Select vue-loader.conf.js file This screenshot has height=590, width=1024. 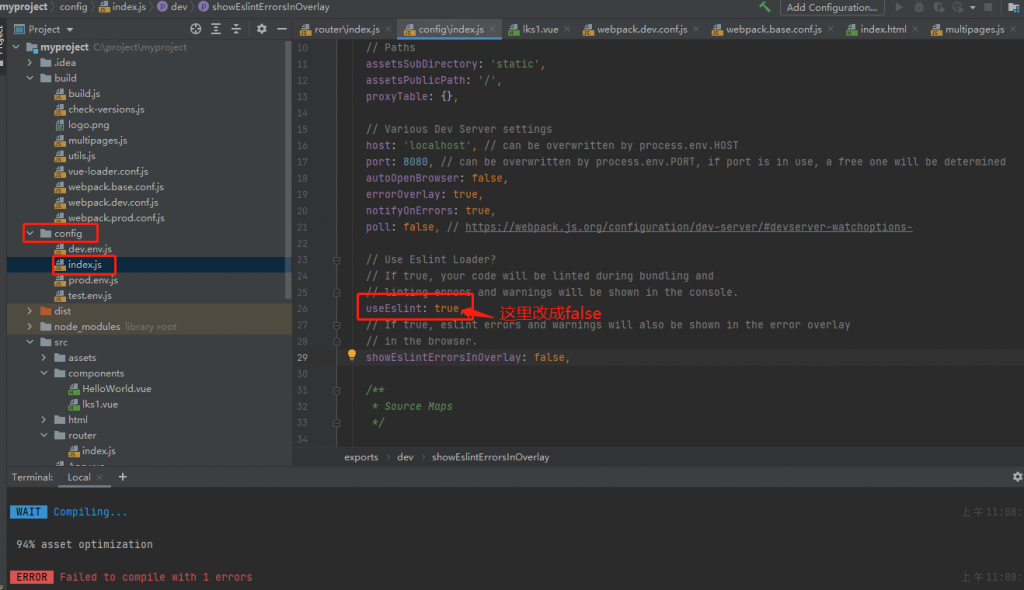[108, 171]
